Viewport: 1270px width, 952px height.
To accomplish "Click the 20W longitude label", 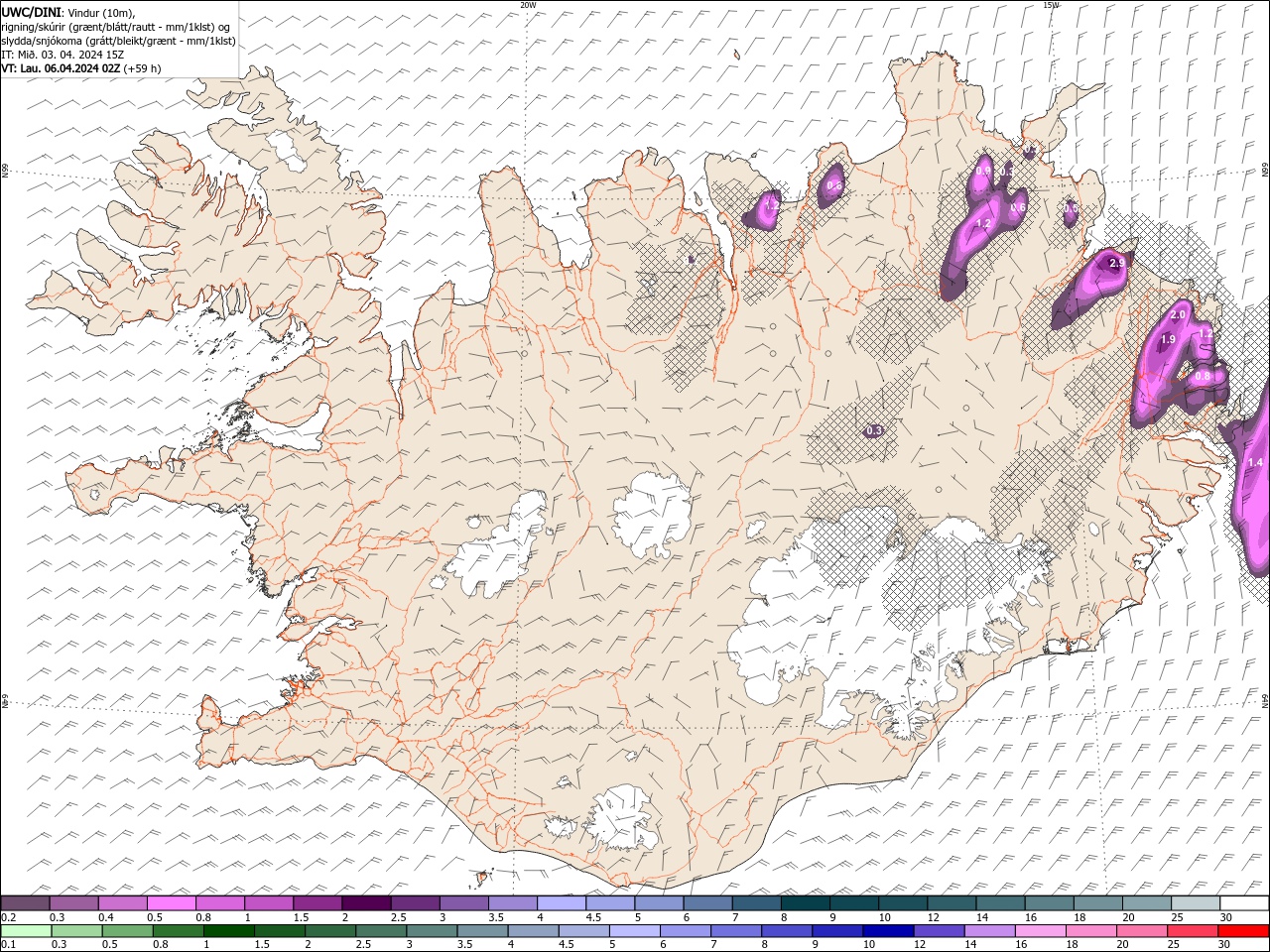I will (528, 5).
